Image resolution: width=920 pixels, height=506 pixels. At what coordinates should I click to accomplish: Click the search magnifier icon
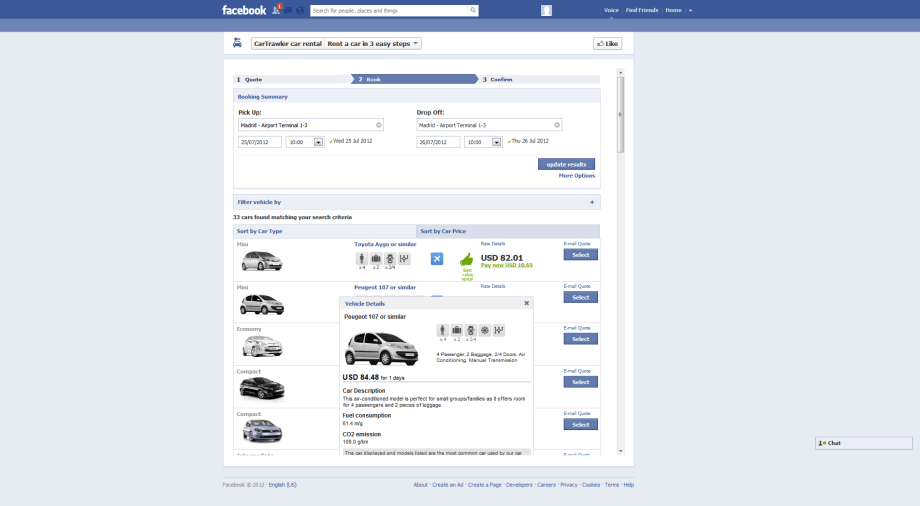[473, 10]
